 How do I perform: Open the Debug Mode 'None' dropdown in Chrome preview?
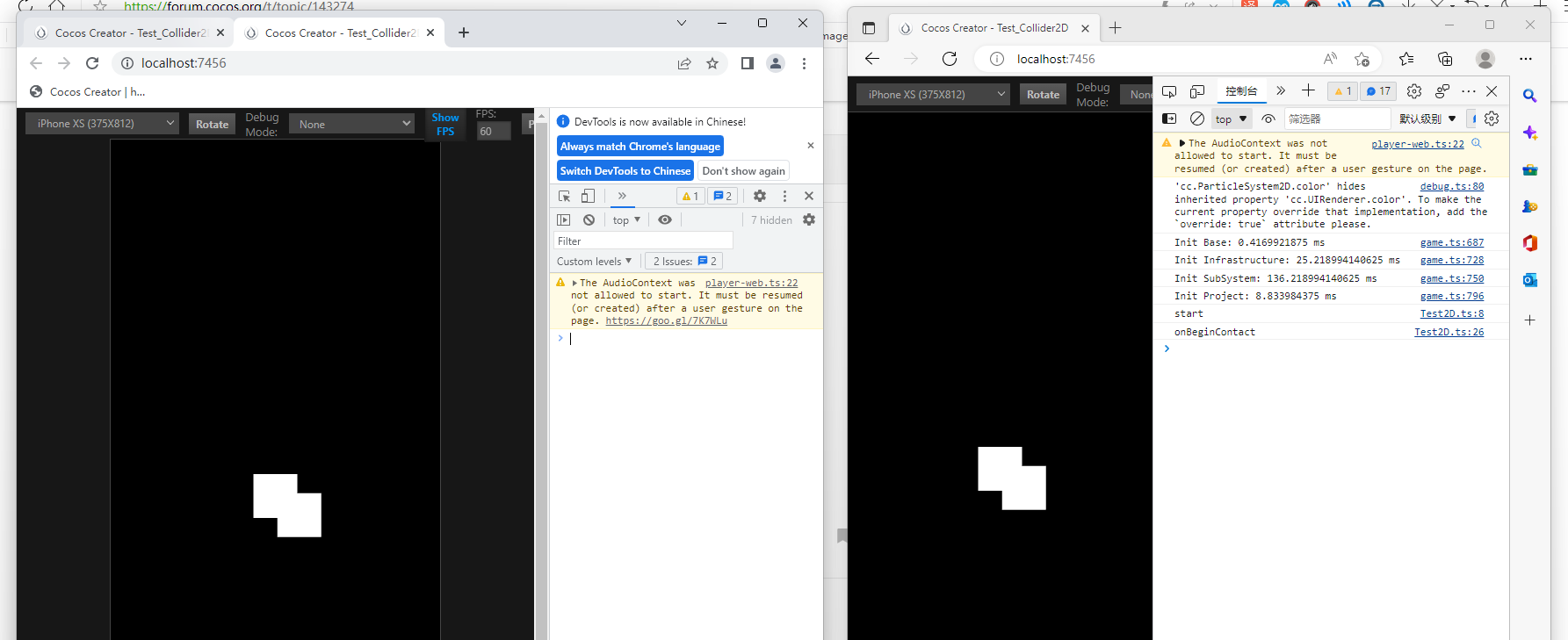(x=351, y=125)
